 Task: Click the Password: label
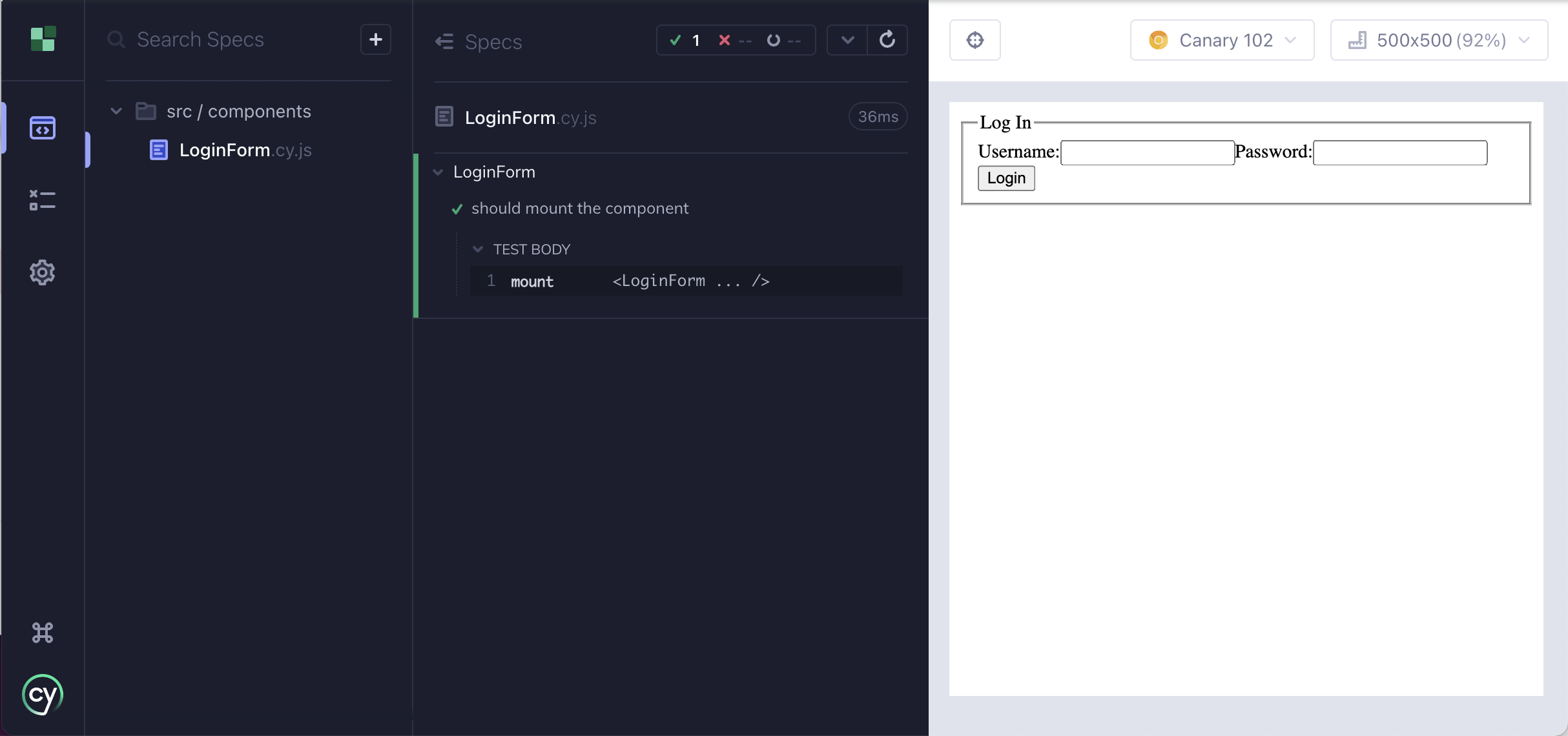coord(1274,152)
